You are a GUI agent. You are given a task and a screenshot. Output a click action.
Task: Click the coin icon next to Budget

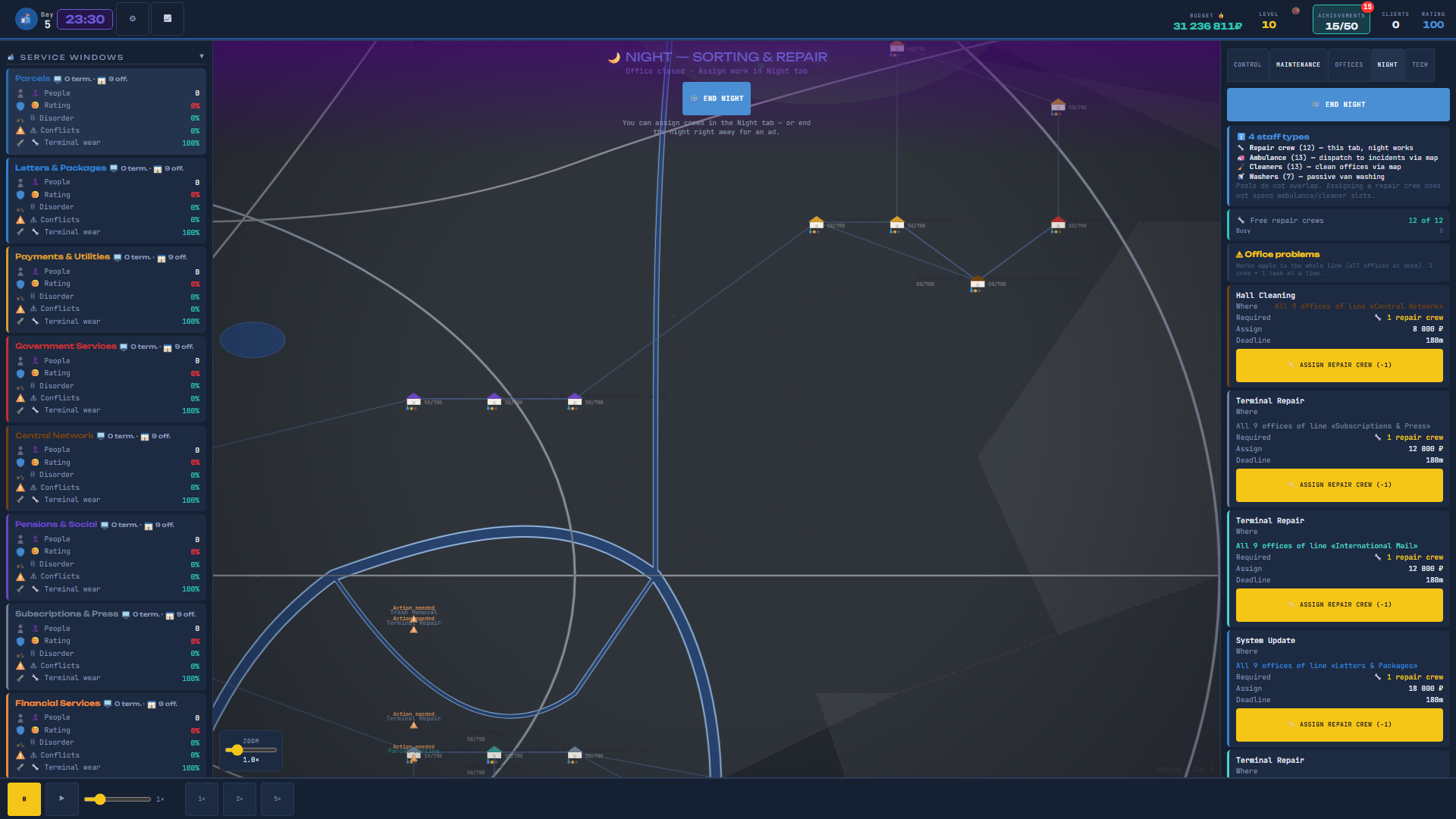1221,15
